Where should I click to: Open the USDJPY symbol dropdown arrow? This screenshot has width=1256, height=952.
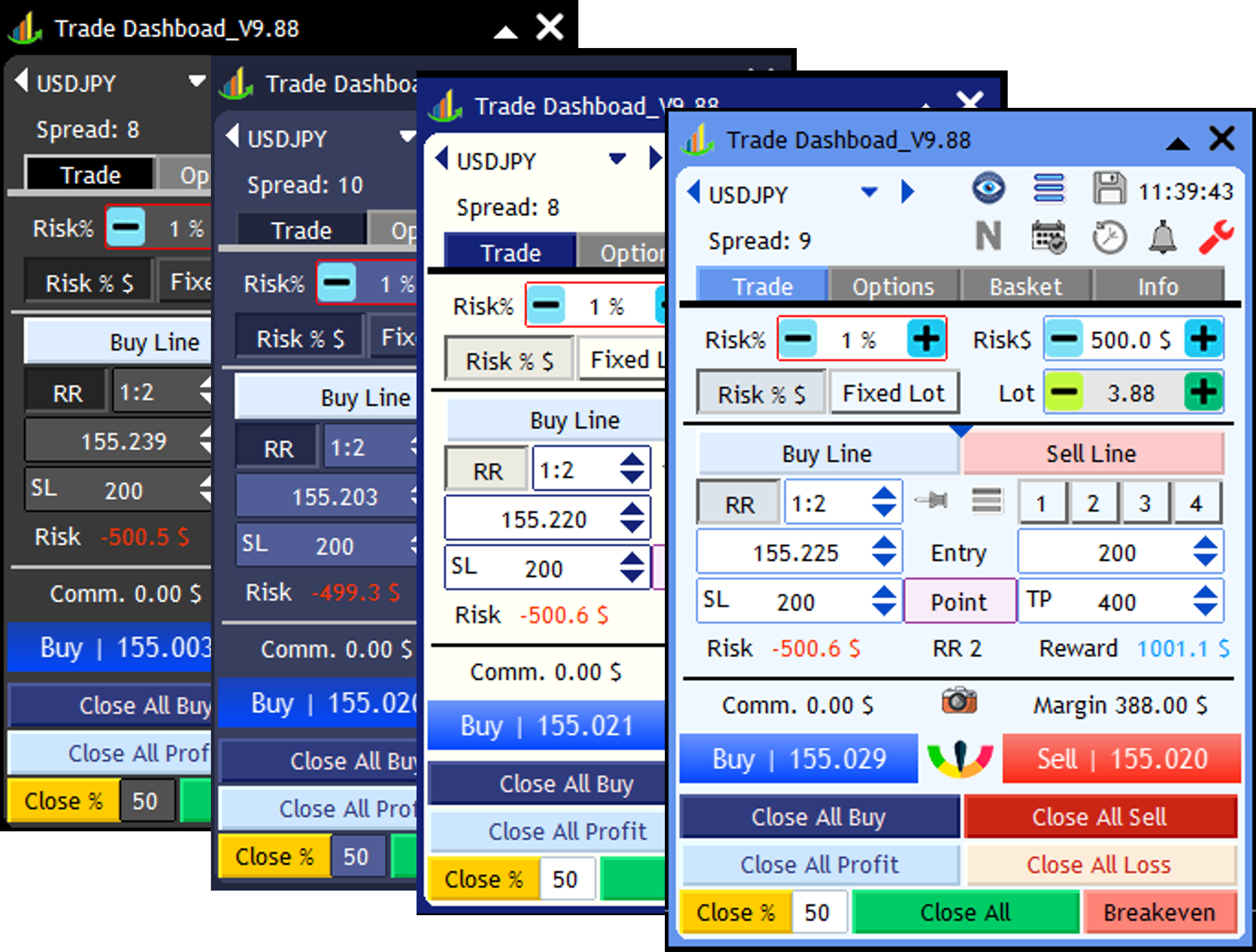click(869, 192)
